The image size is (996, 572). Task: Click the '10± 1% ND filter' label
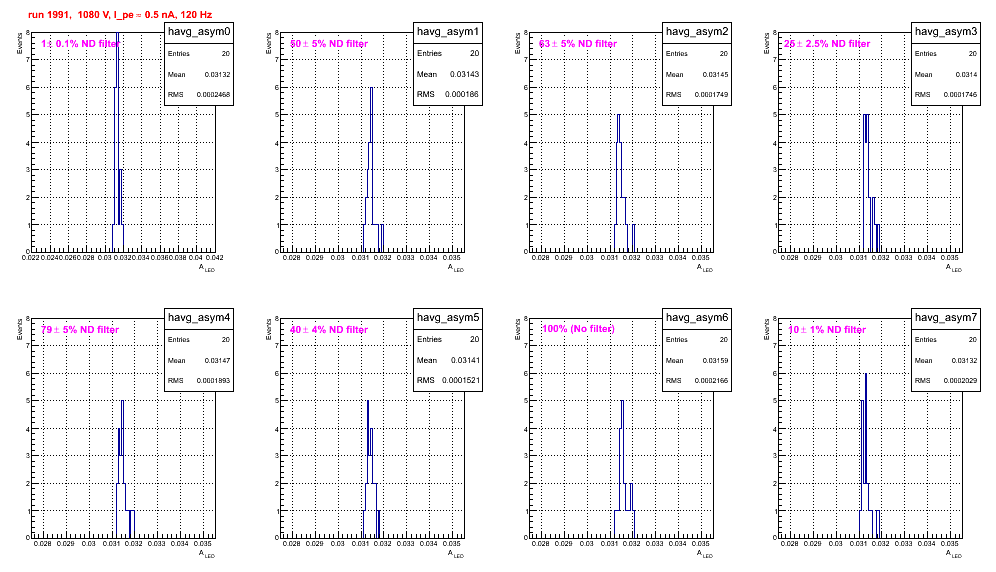point(827,329)
